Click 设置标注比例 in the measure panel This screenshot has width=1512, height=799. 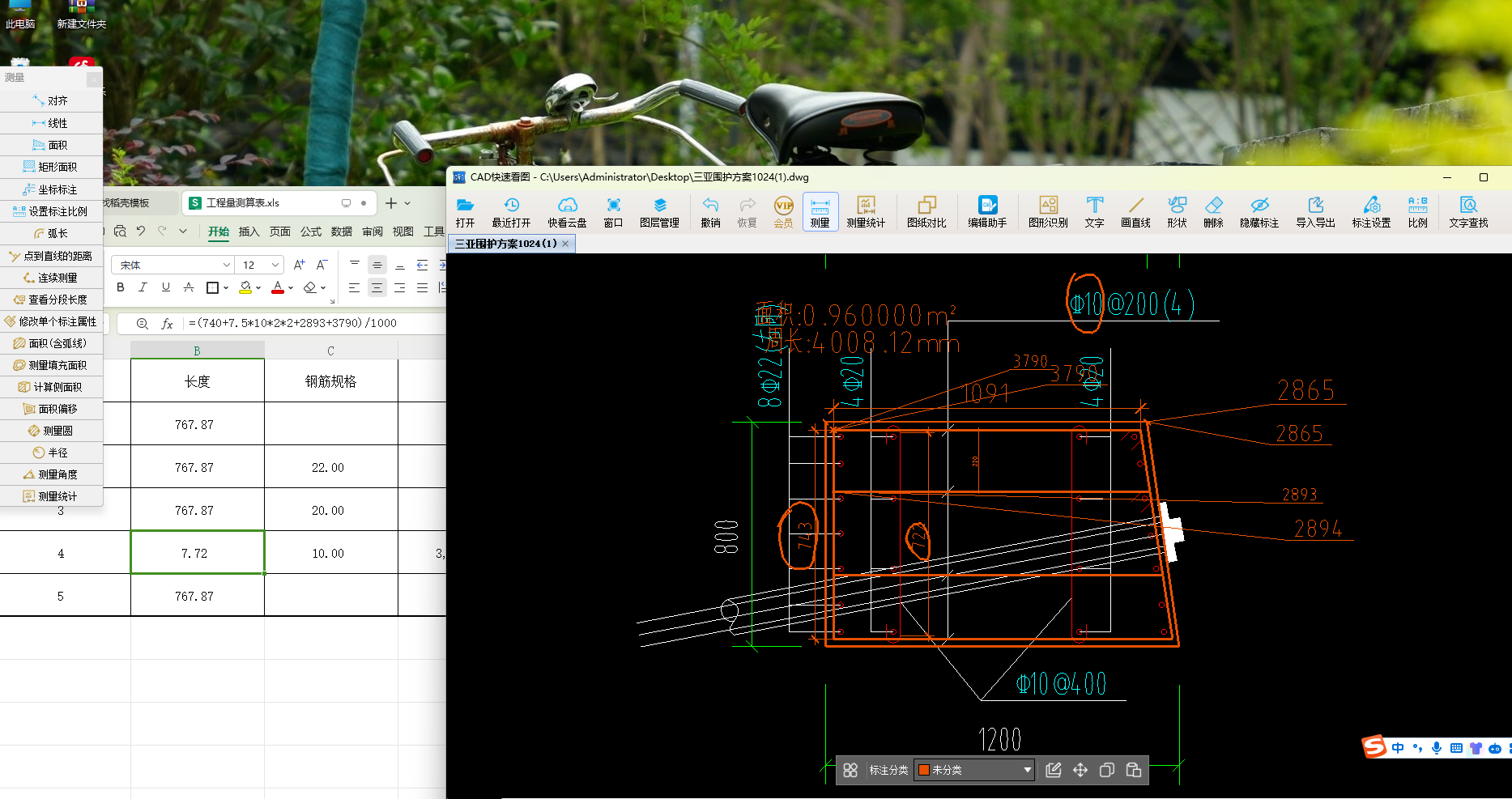point(51,211)
